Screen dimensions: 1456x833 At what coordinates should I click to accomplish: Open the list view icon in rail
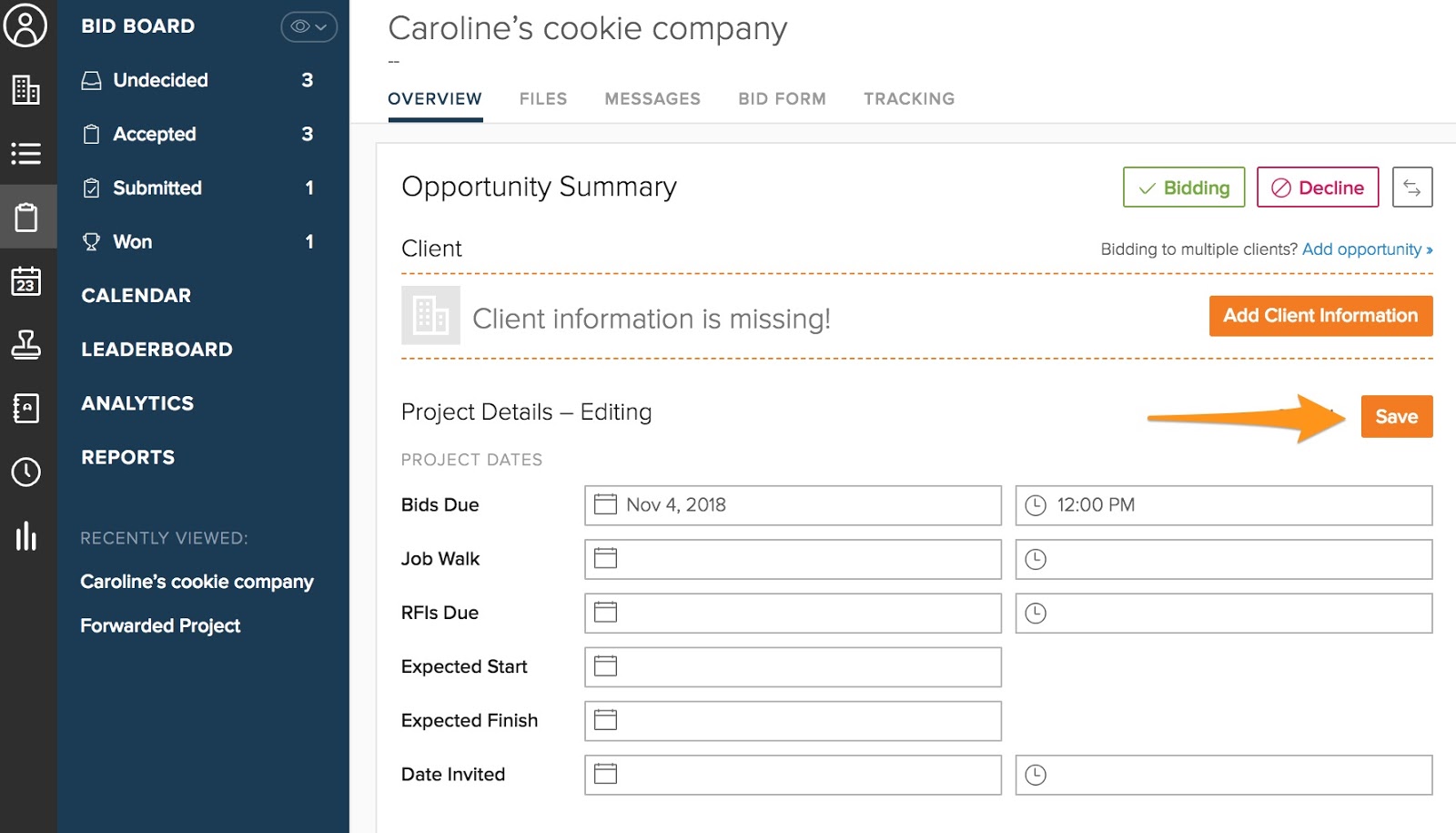click(25, 153)
